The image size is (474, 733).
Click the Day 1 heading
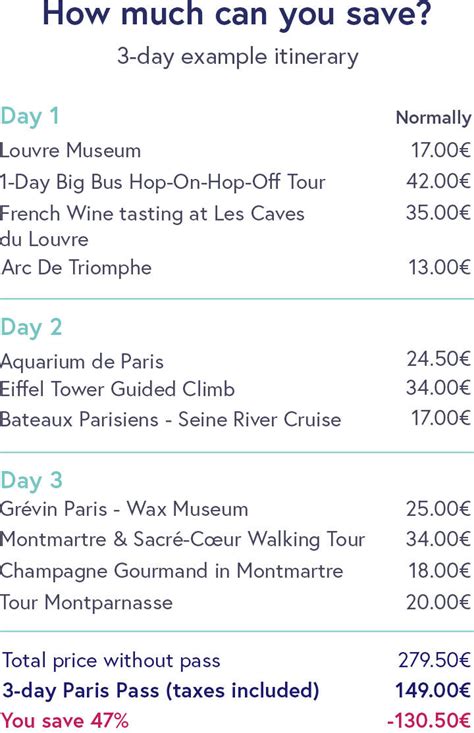coord(29,117)
